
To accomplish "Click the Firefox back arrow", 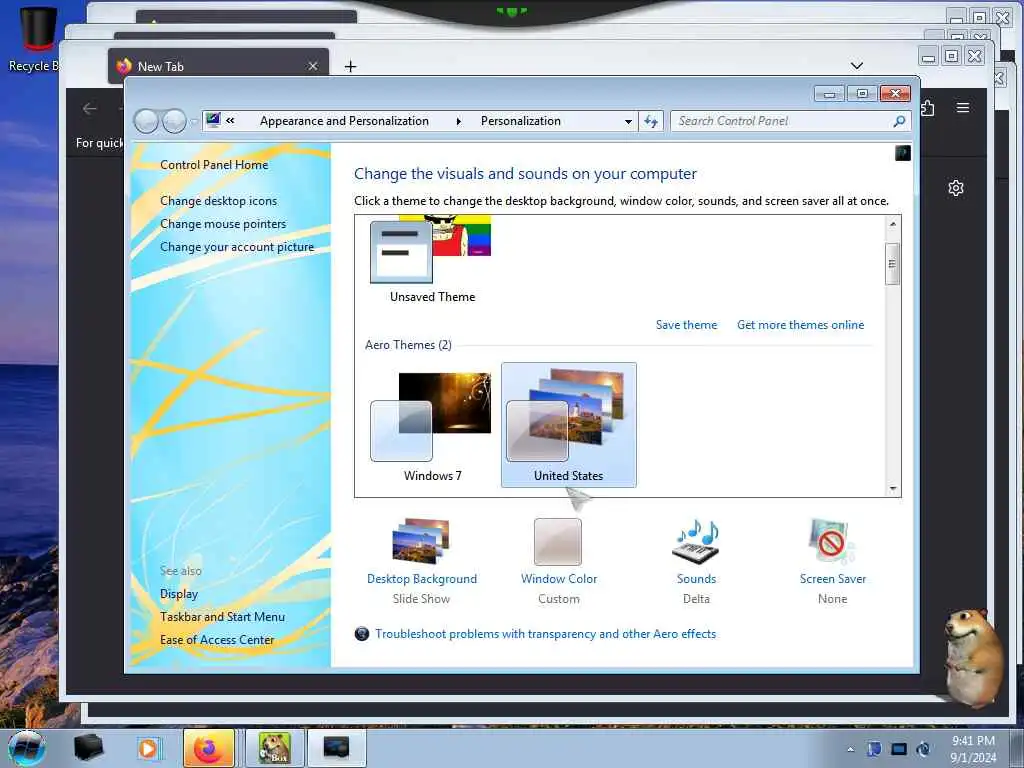I will pyautogui.click(x=89, y=108).
